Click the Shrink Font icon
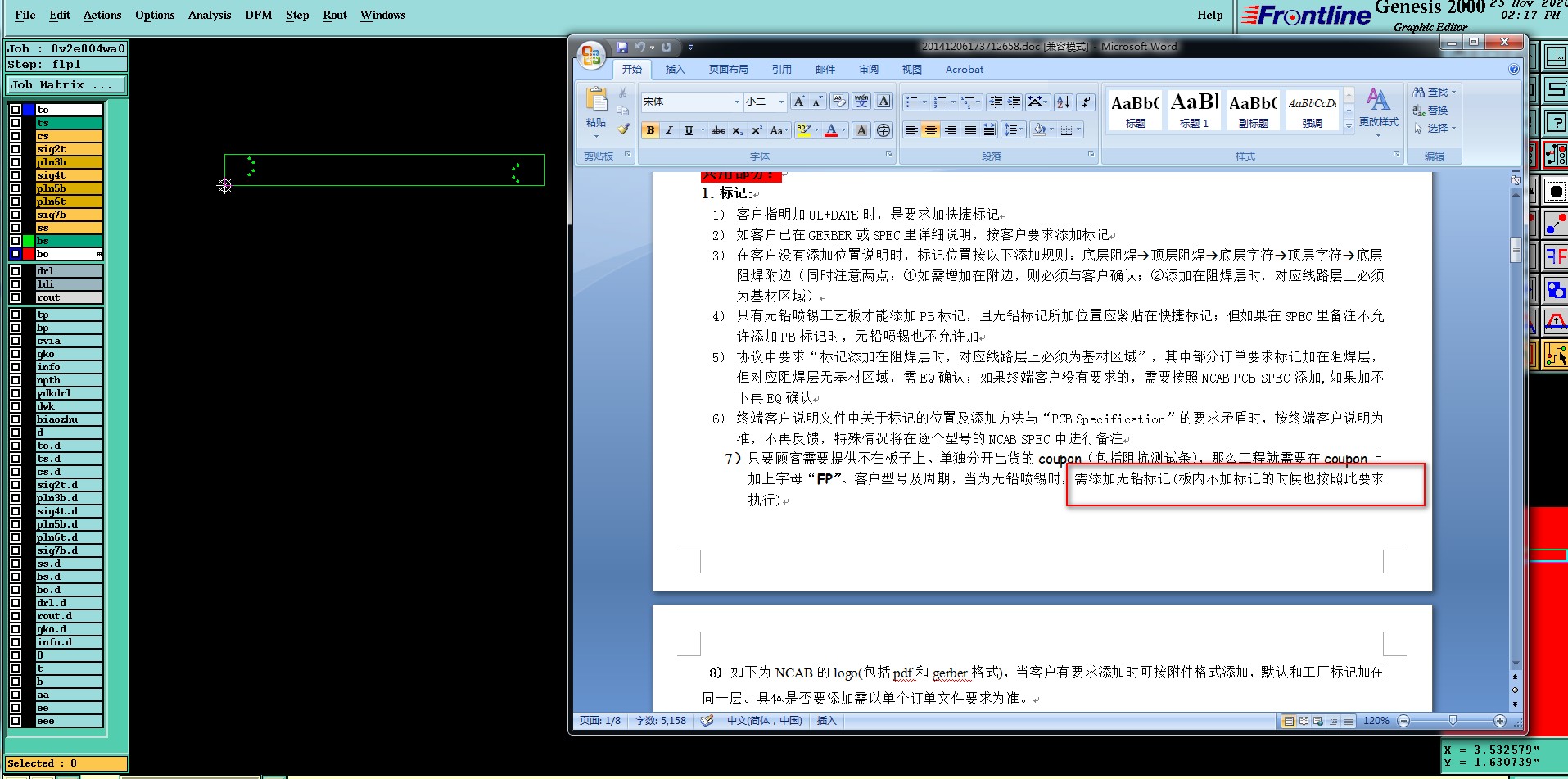 point(817,102)
